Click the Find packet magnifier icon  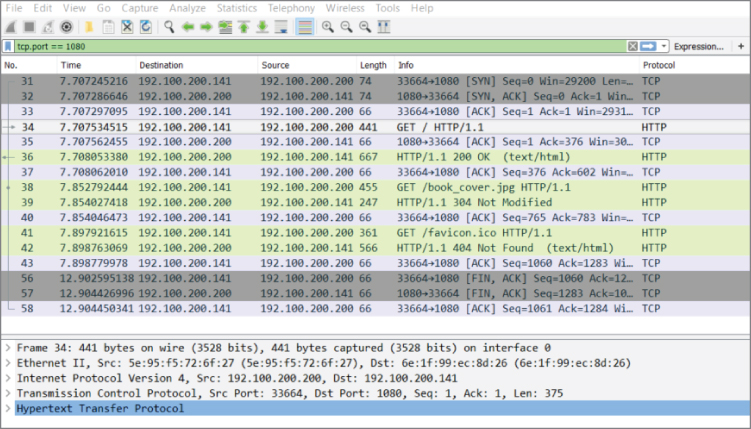pyautogui.click(x=169, y=27)
